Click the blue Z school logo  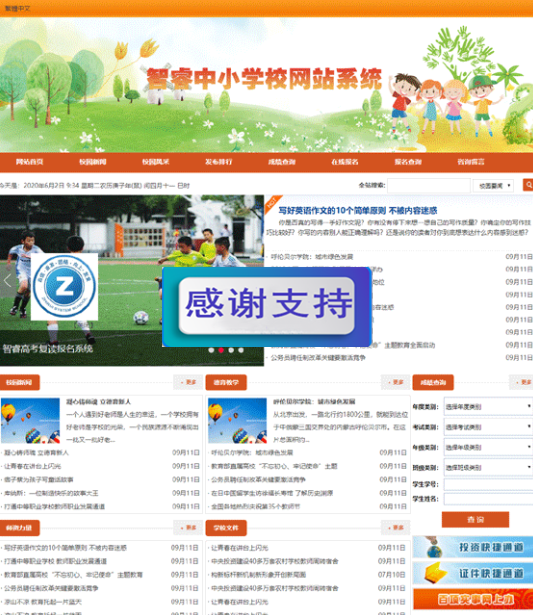(64, 287)
